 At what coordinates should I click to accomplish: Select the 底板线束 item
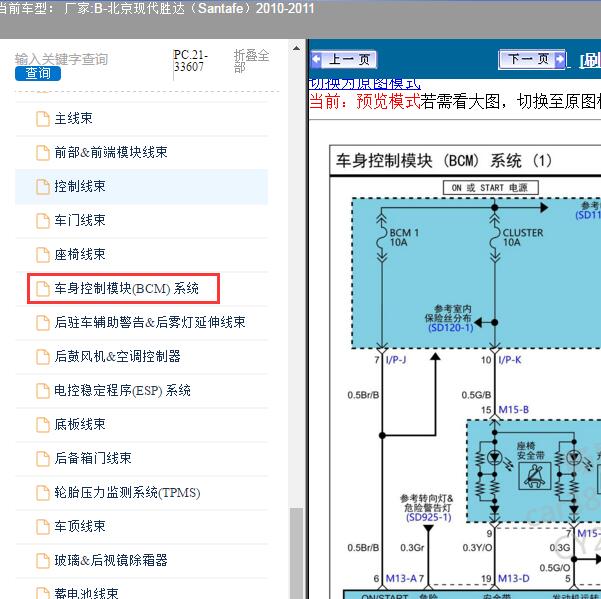point(141,424)
